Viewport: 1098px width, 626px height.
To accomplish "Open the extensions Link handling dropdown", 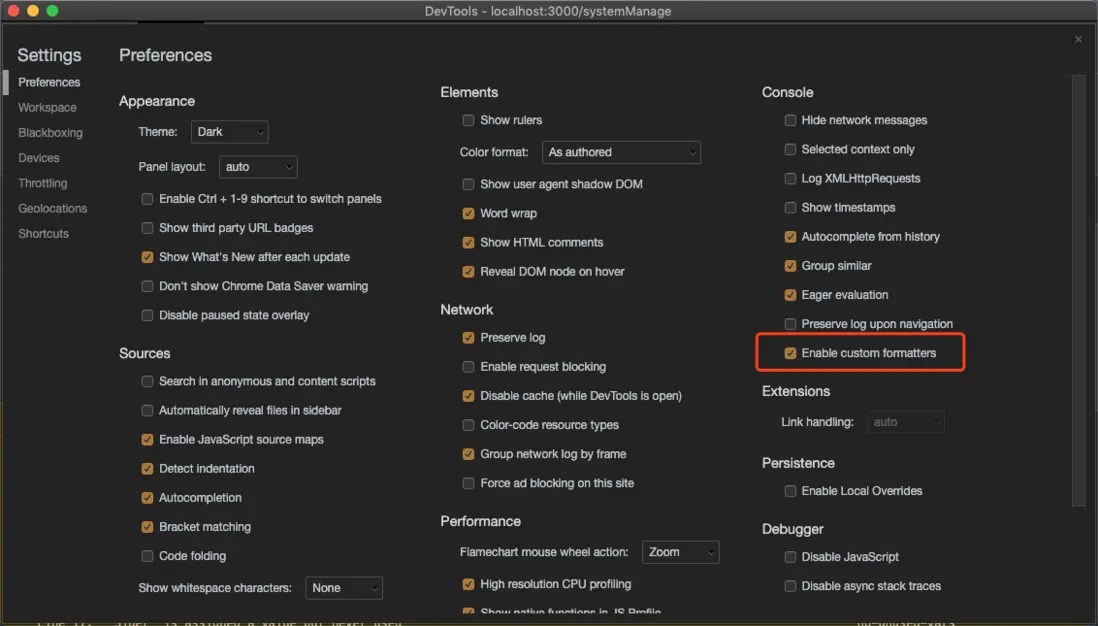I will click(x=905, y=422).
